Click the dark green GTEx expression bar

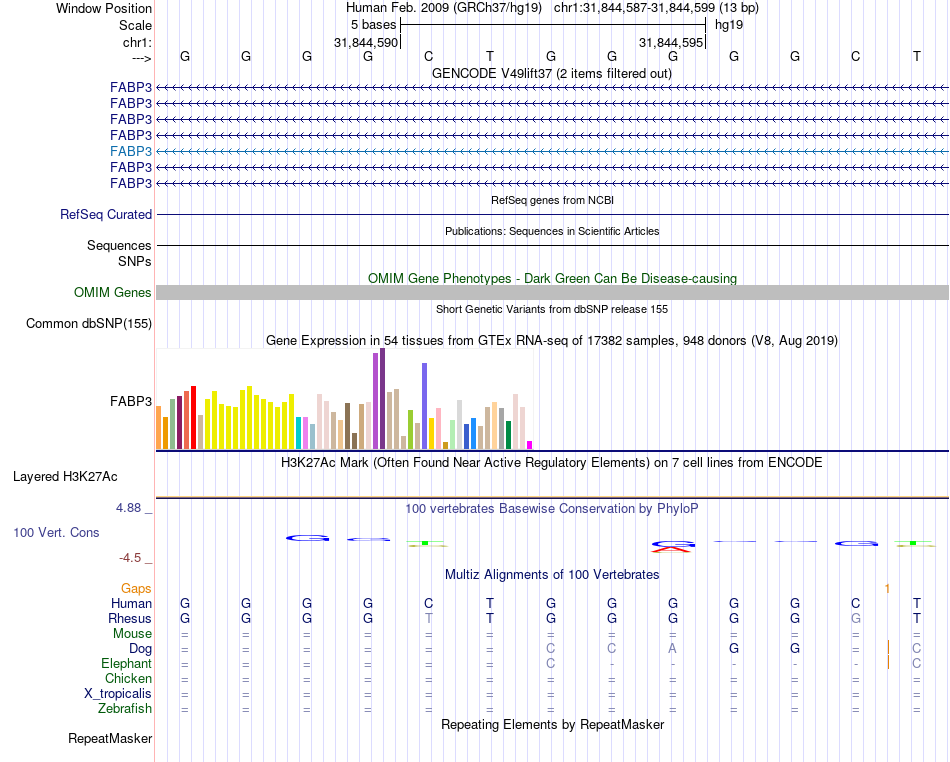(x=508, y=435)
